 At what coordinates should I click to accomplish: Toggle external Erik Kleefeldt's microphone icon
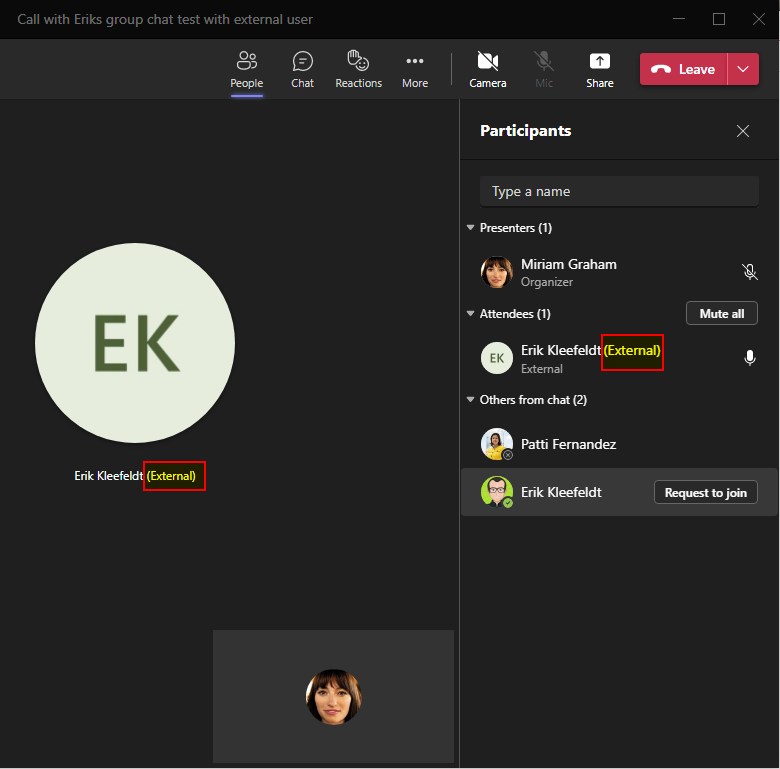point(749,358)
